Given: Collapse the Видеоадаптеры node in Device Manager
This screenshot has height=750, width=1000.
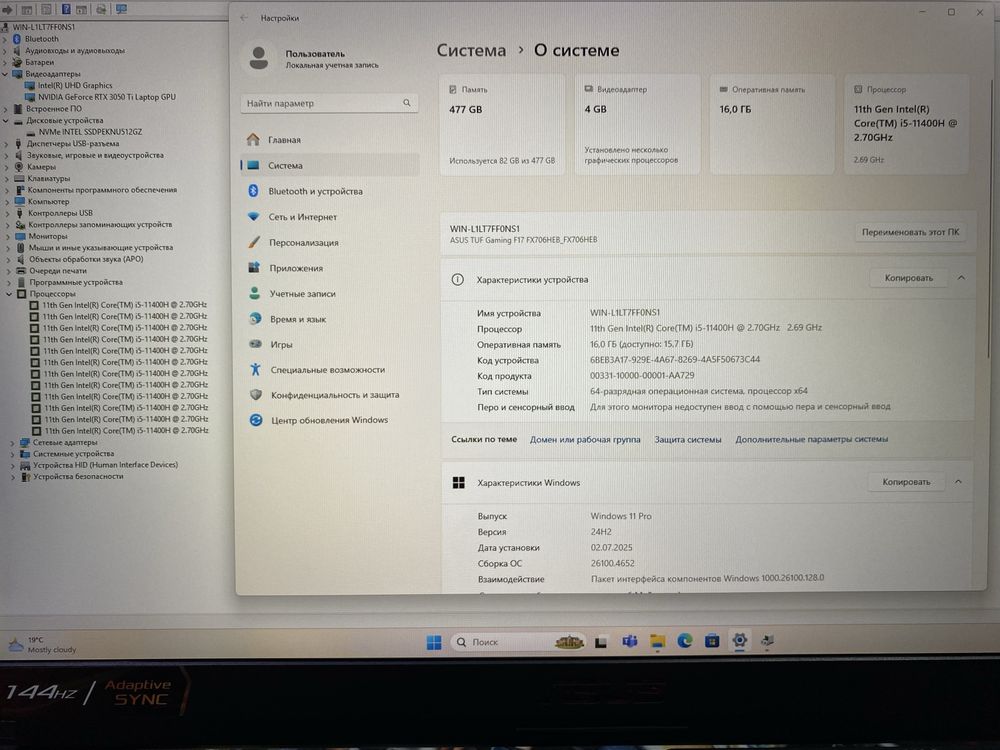Looking at the screenshot, I should click(x=6, y=74).
